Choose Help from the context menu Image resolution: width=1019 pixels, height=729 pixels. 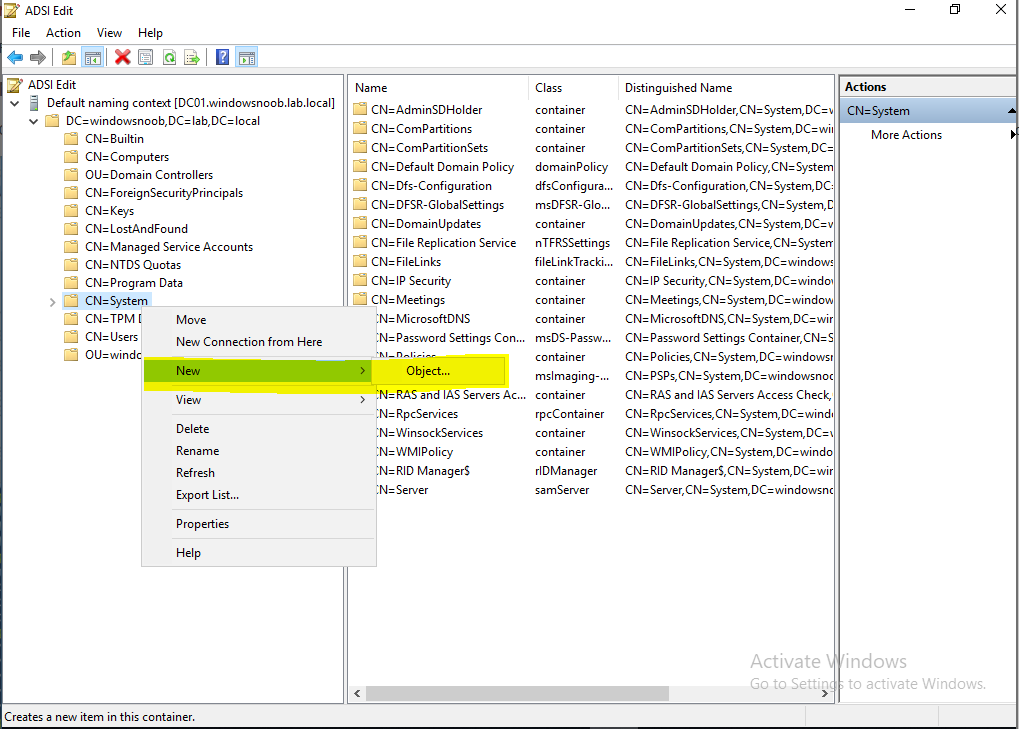click(x=259, y=553)
